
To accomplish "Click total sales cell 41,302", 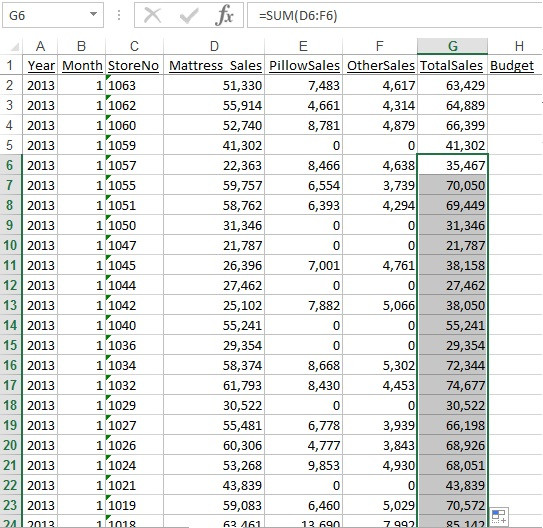I will [x=453, y=145].
